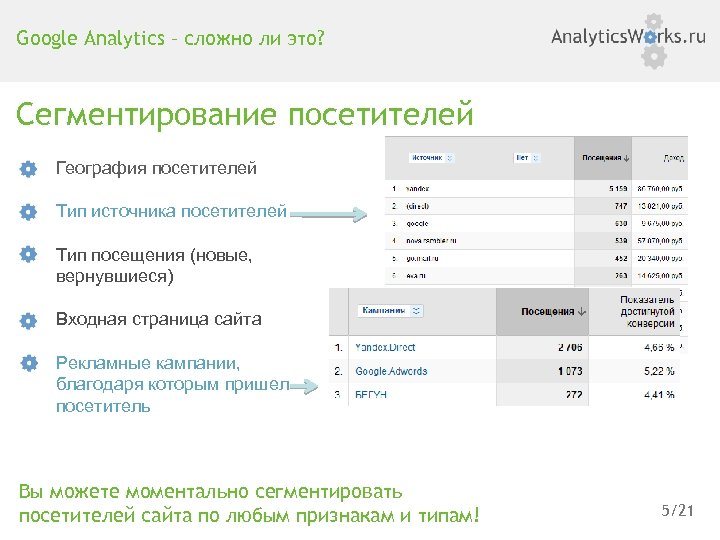720x540 pixels.
Task: Click header title Google Analytics – сложно ли это?
Action: 170,38
